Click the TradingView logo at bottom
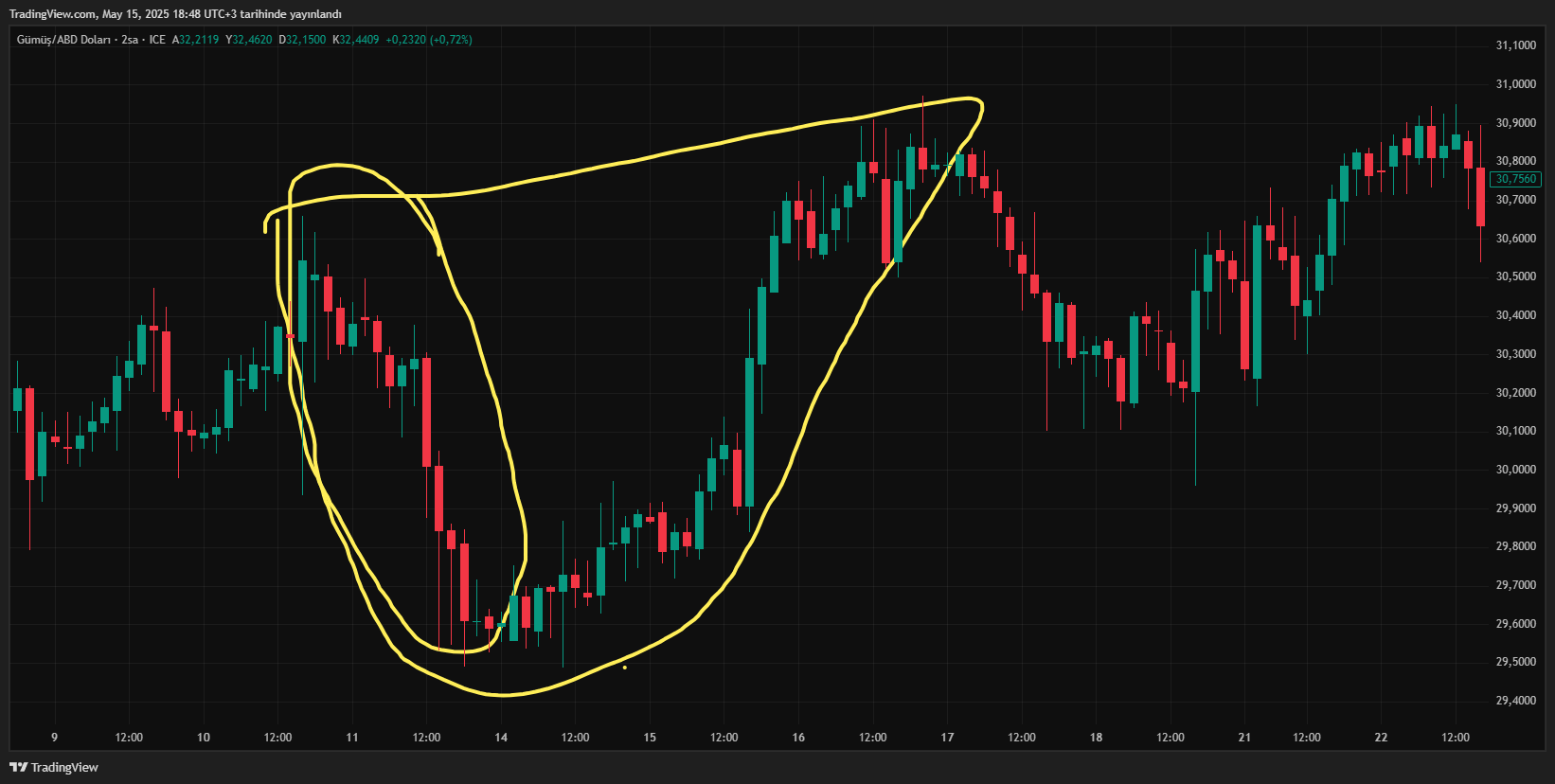This screenshot has height=784, width=1555. 54,767
